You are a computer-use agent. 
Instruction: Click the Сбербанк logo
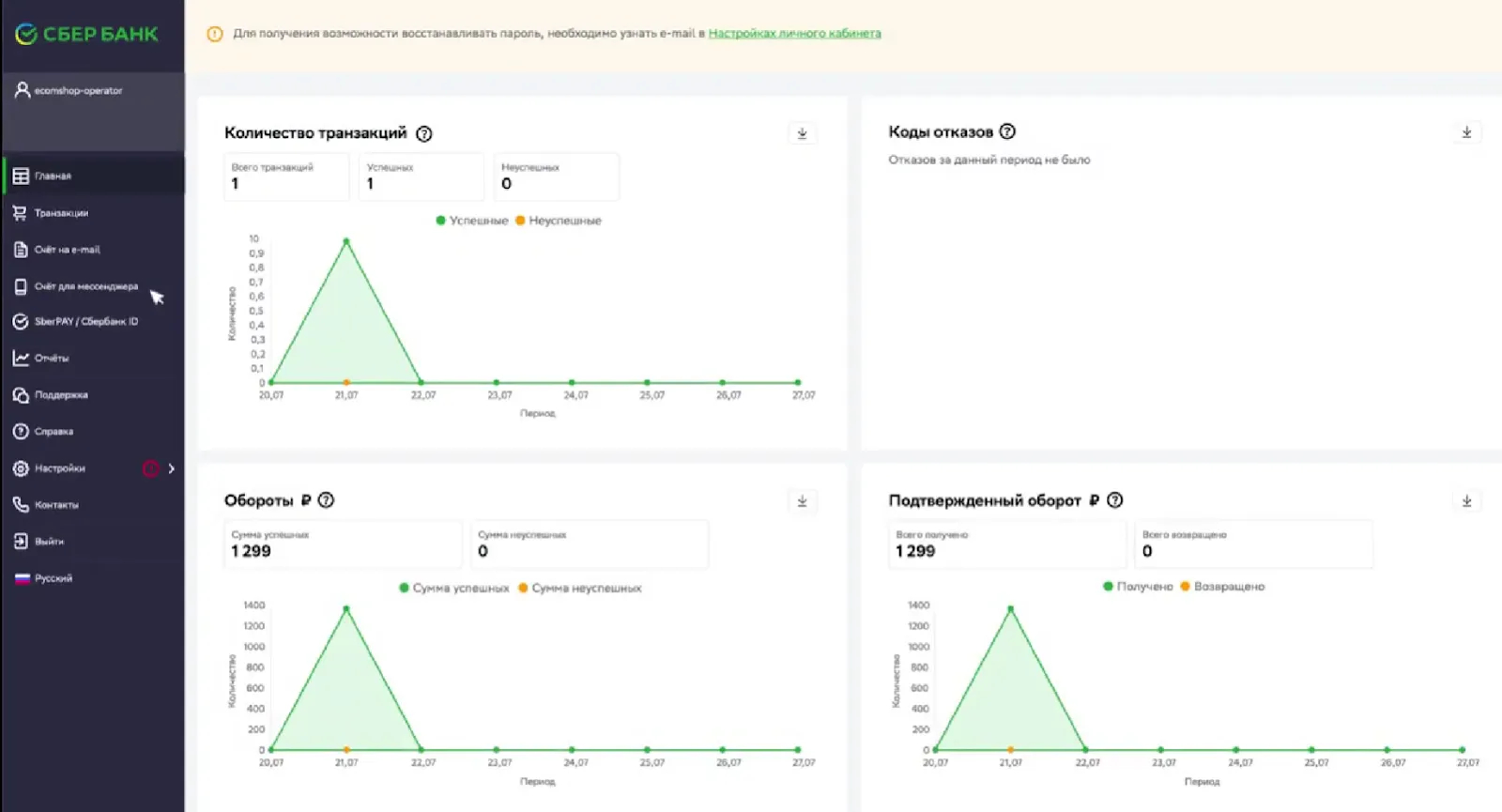coord(86,35)
